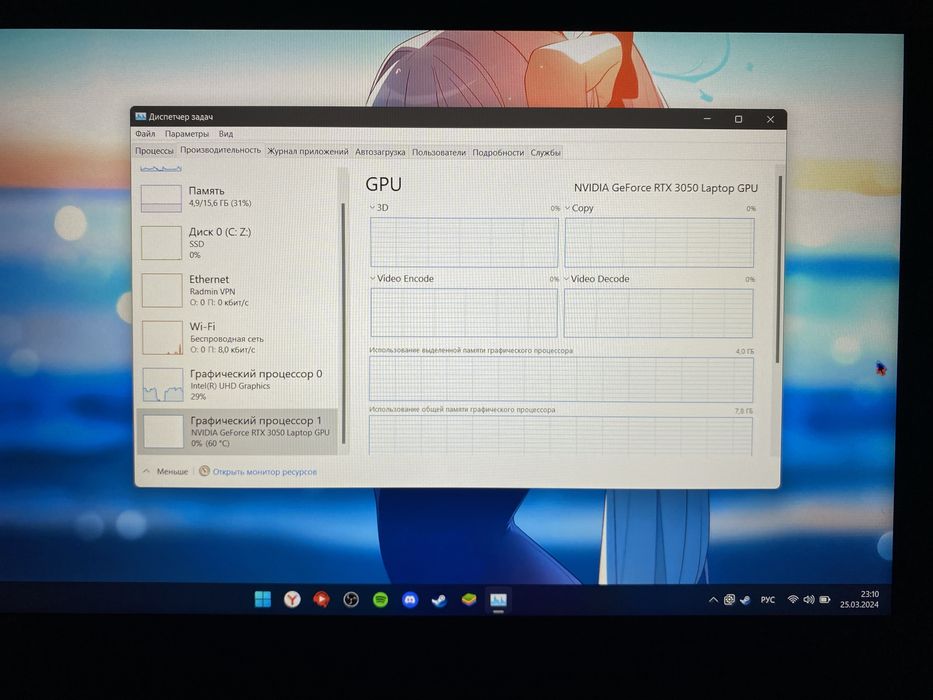Click the GPU panel vertical scrollbar

[x=777, y=268]
